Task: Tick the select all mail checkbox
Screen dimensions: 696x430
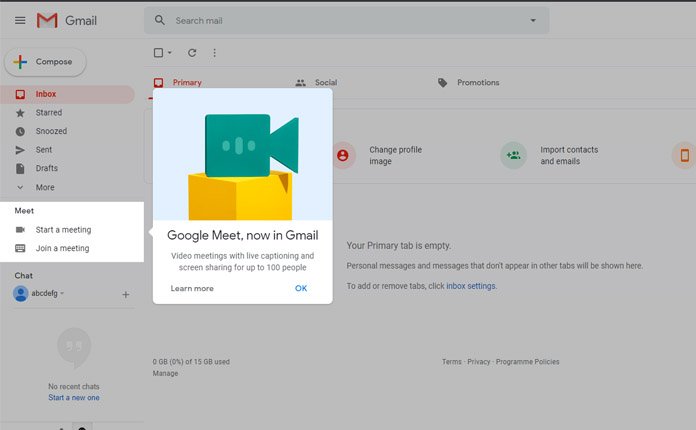Action: click(x=158, y=53)
